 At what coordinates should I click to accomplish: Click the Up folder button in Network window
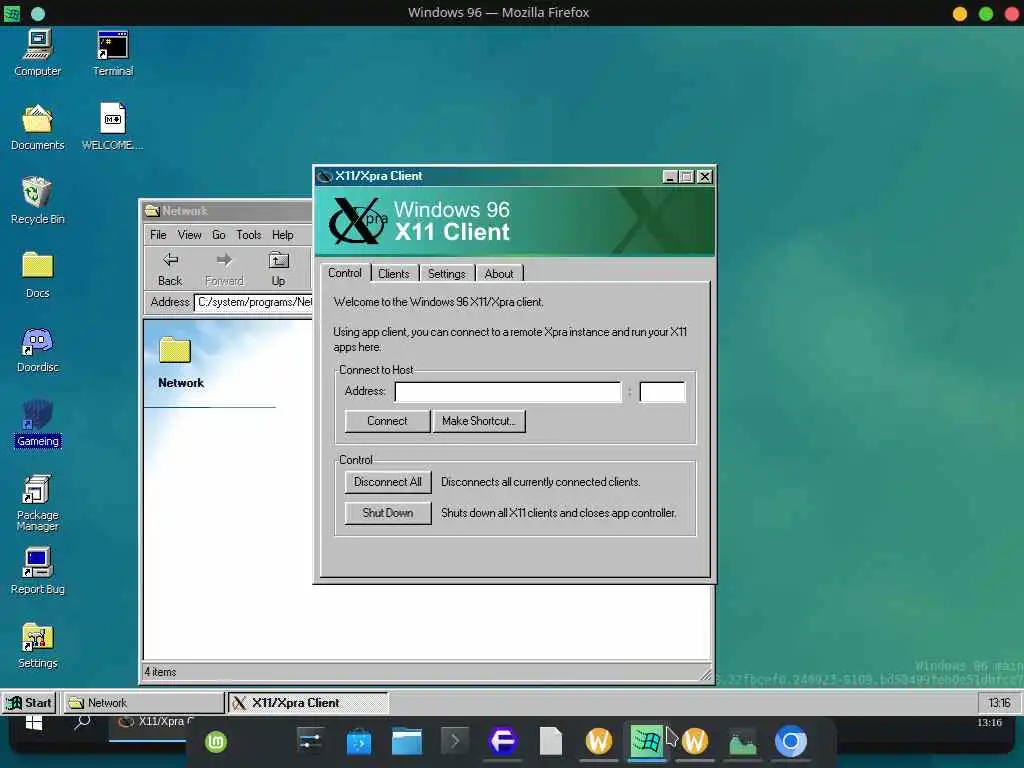pos(278,269)
